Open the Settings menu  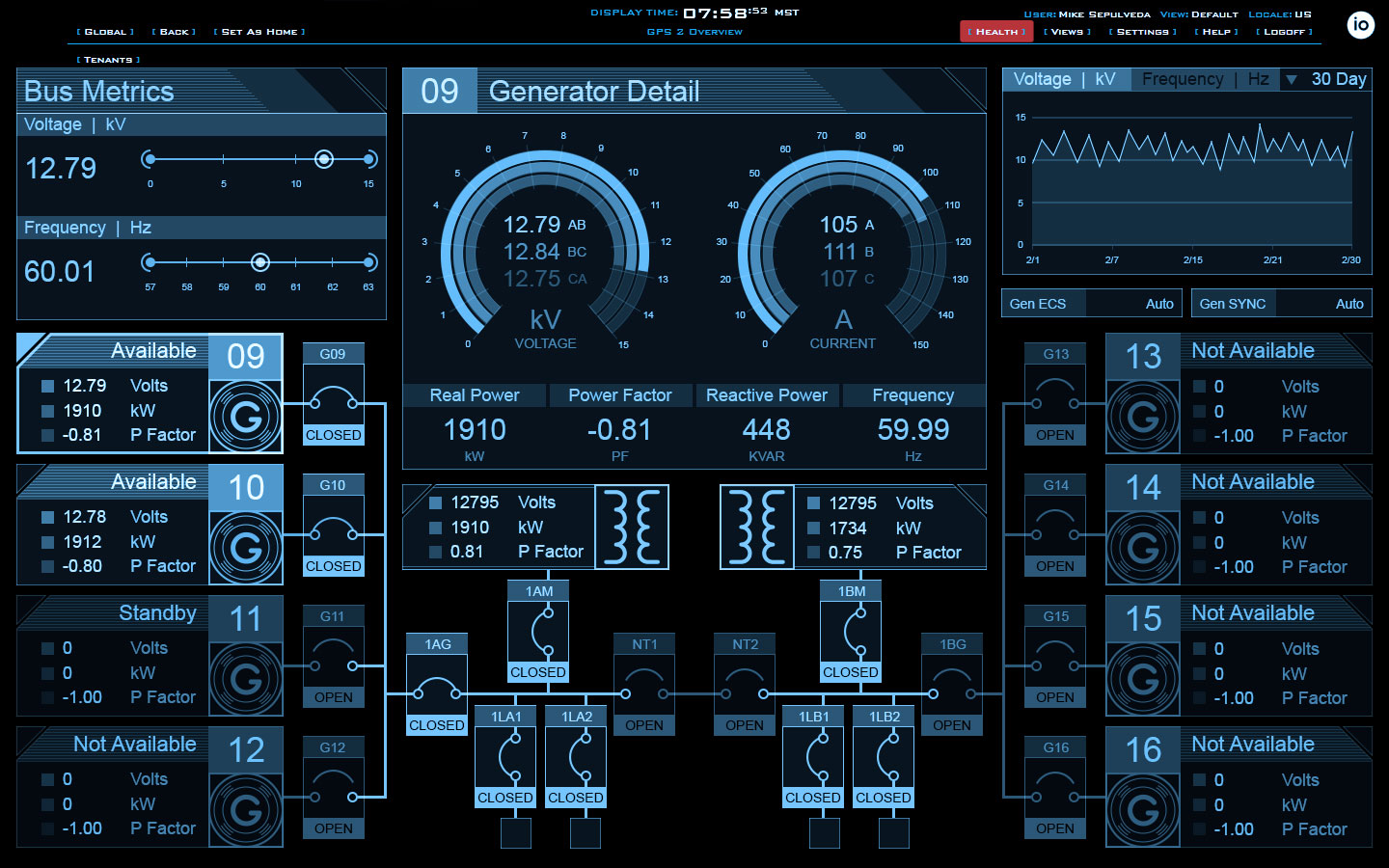point(1142,32)
